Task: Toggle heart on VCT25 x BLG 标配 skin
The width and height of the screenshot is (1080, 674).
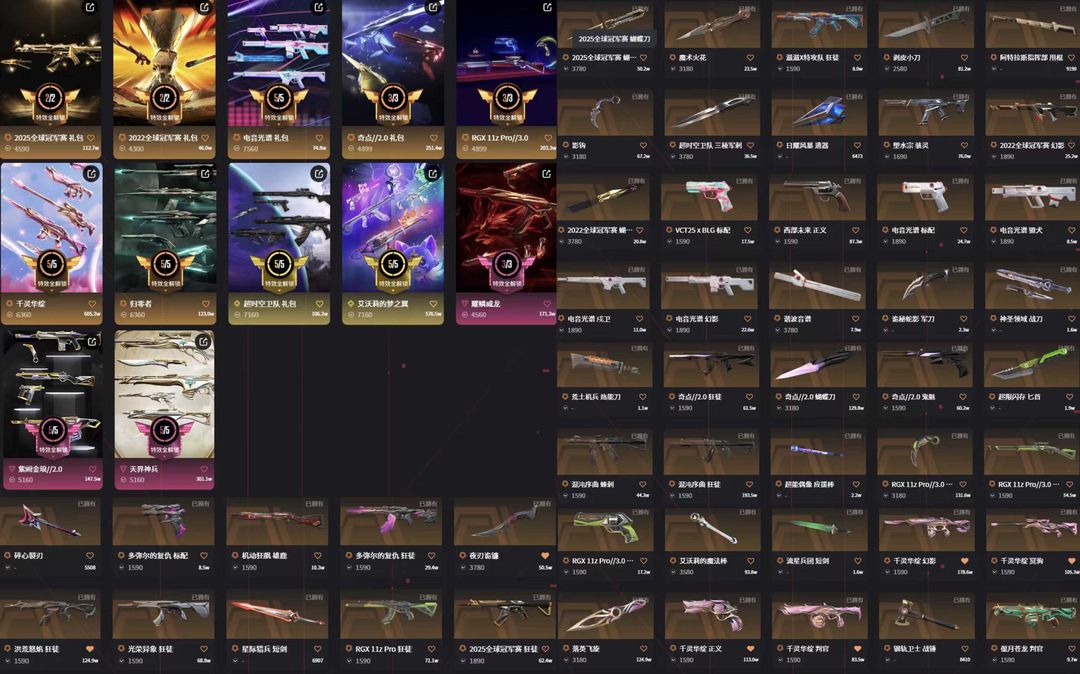Action: point(747,230)
